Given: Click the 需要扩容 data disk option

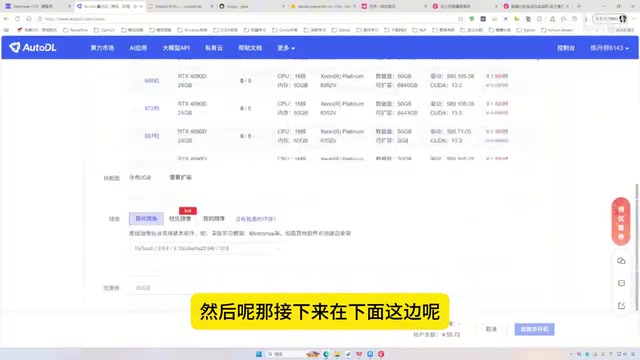Looking at the screenshot, I should [x=180, y=178].
